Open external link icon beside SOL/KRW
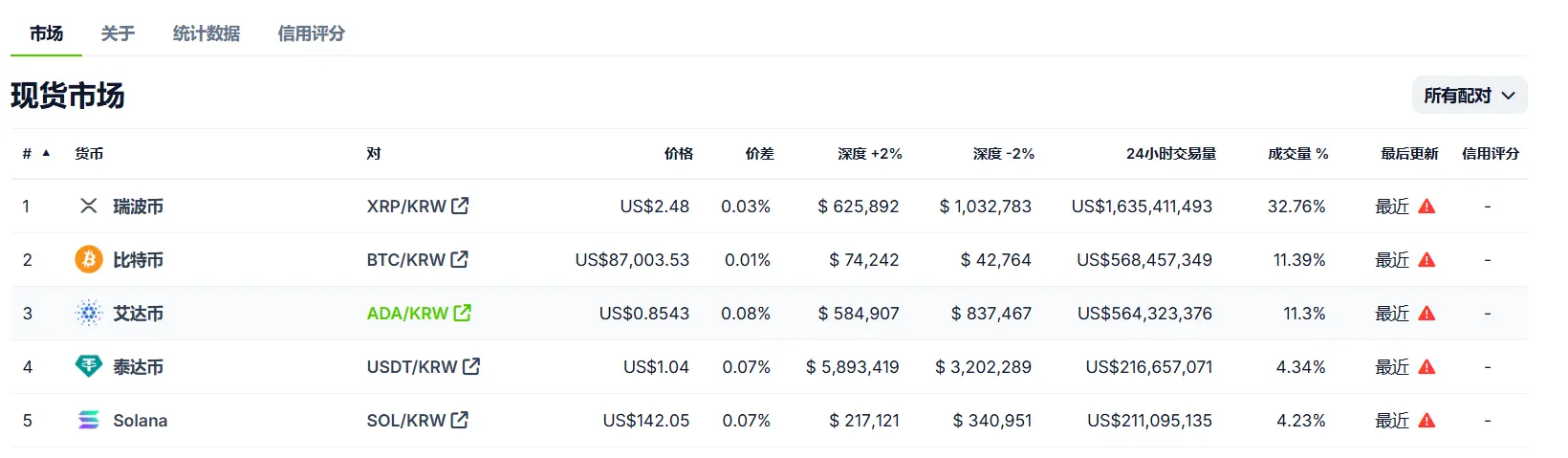 (x=460, y=420)
